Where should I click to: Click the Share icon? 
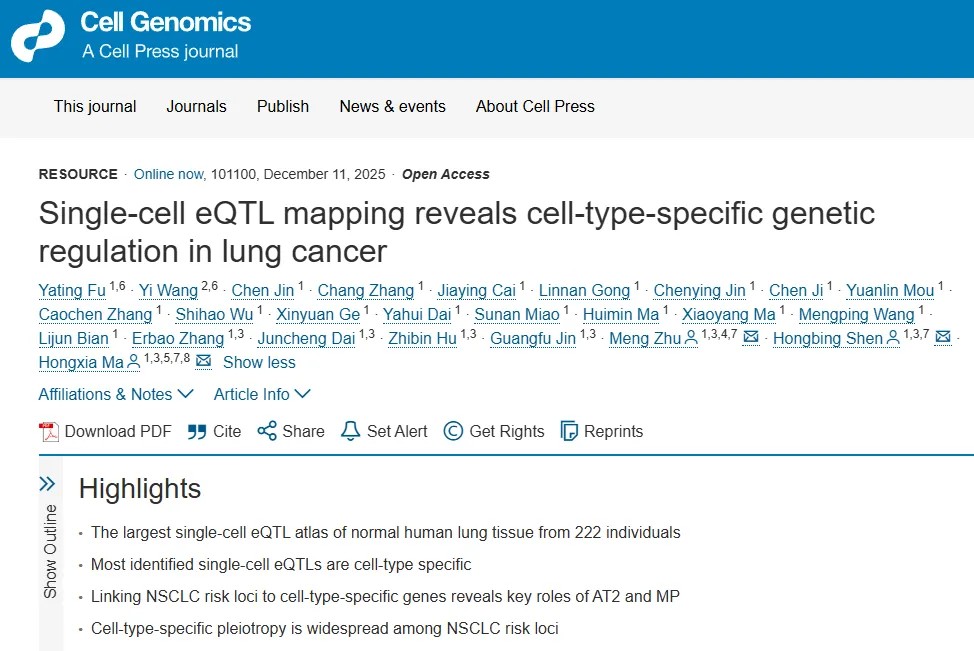[x=267, y=432]
